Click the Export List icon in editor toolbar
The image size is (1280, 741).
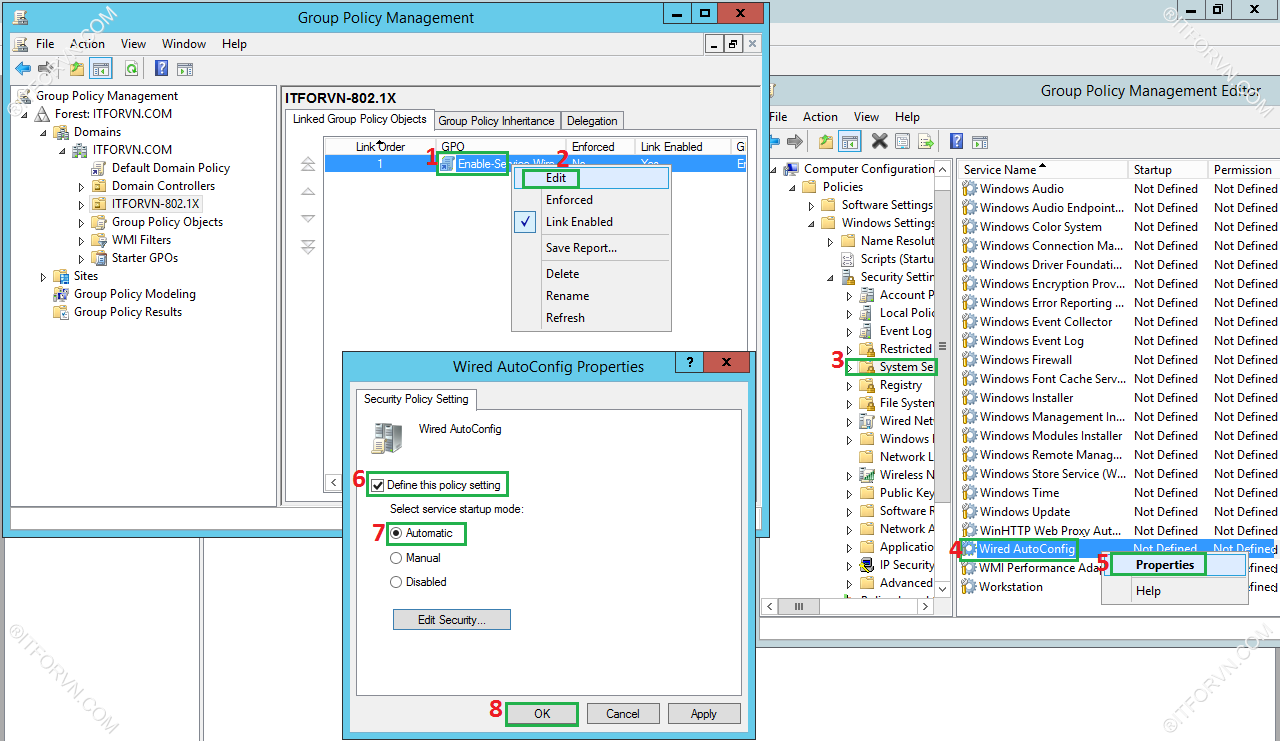coord(926,142)
